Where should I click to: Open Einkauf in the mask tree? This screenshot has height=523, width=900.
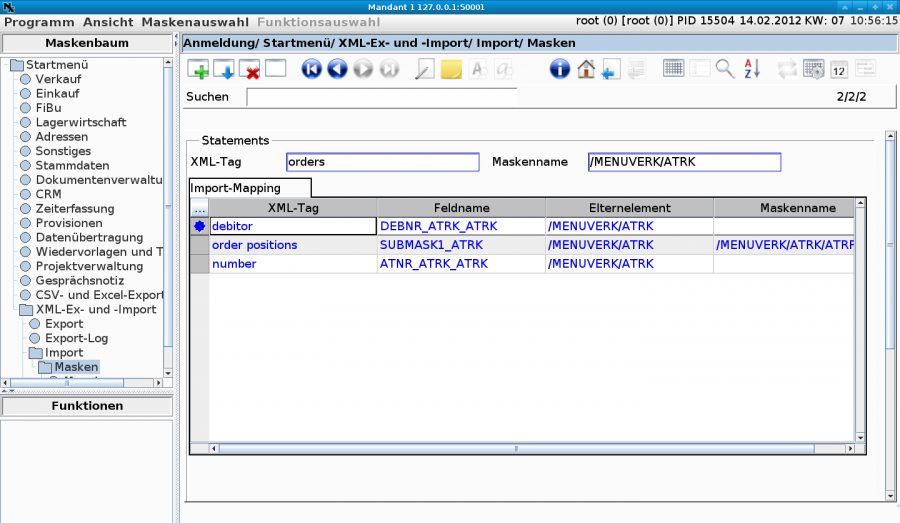[x=57, y=94]
